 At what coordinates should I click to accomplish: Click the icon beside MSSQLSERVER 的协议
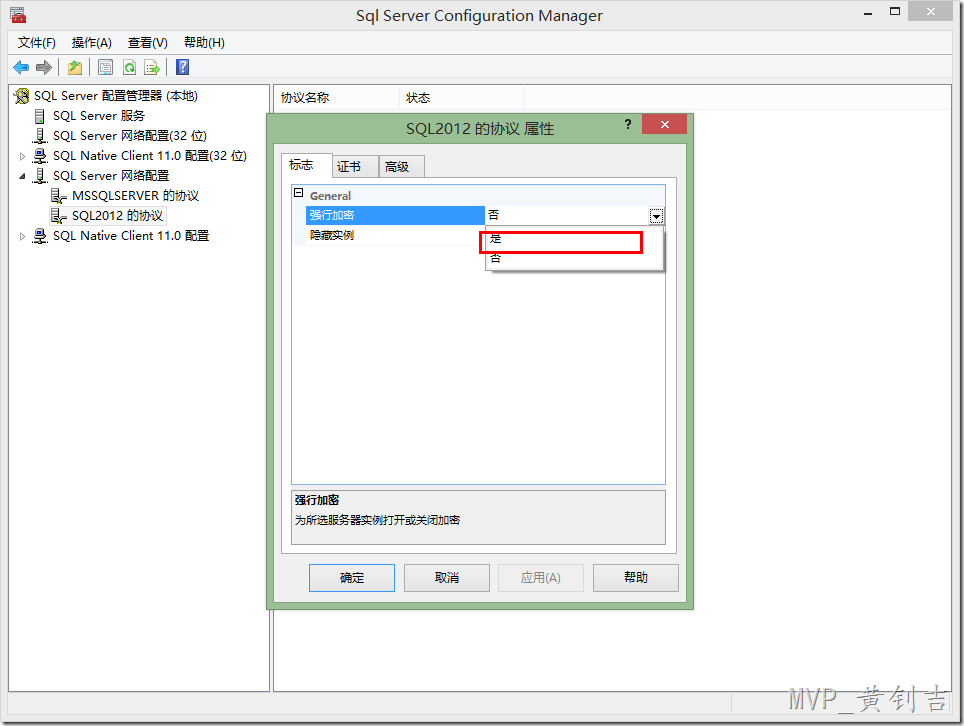point(59,196)
